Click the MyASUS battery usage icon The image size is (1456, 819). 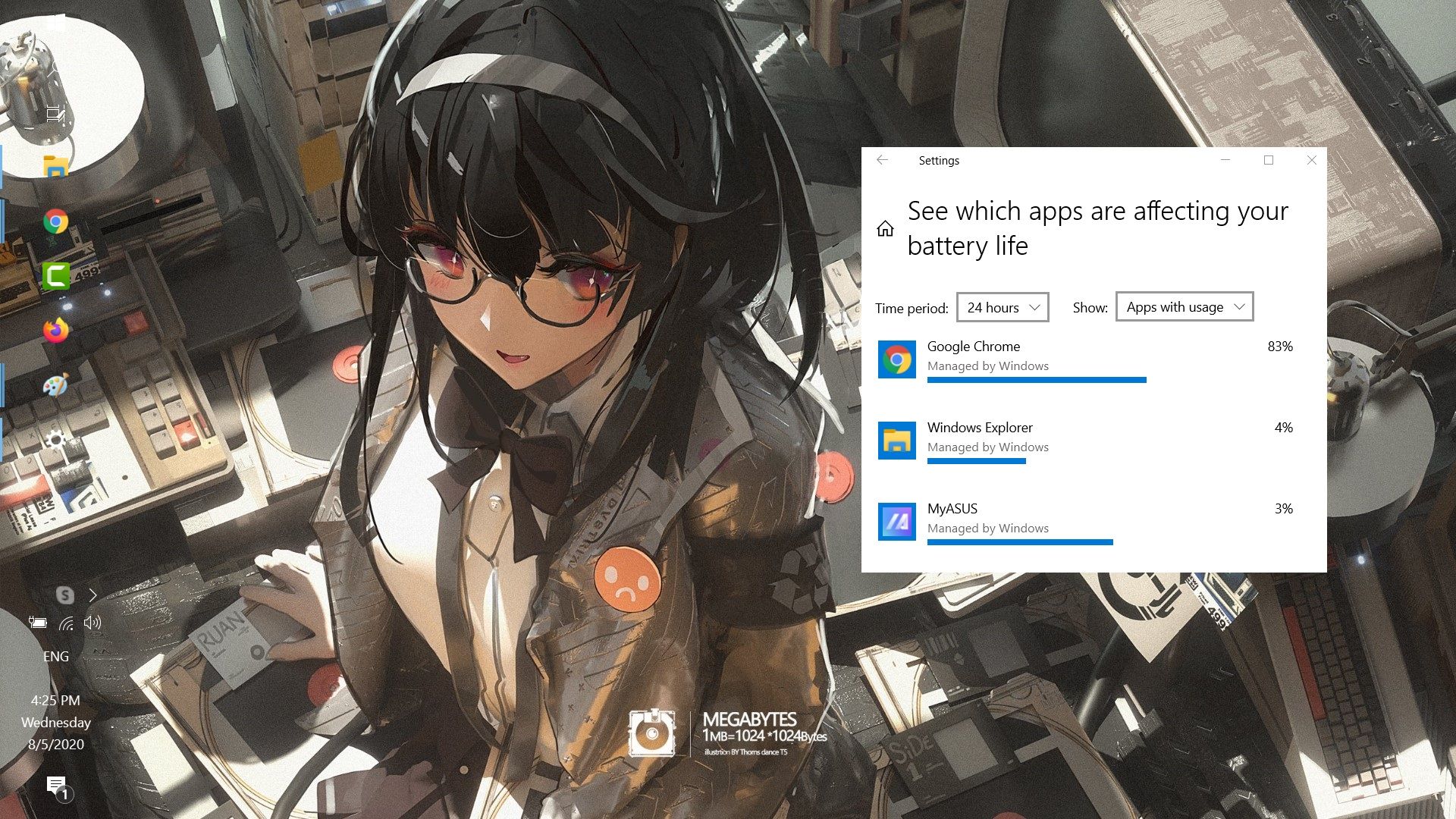[897, 519]
